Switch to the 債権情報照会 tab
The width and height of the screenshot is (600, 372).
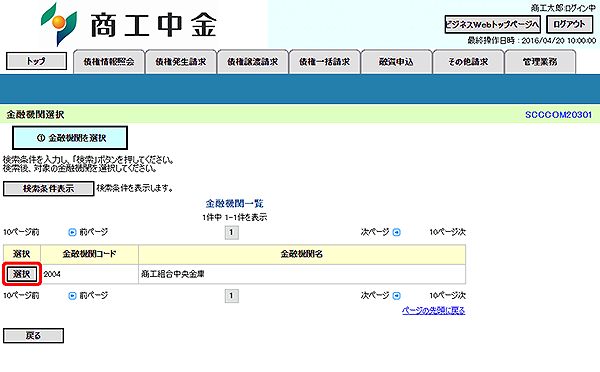click(109, 62)
